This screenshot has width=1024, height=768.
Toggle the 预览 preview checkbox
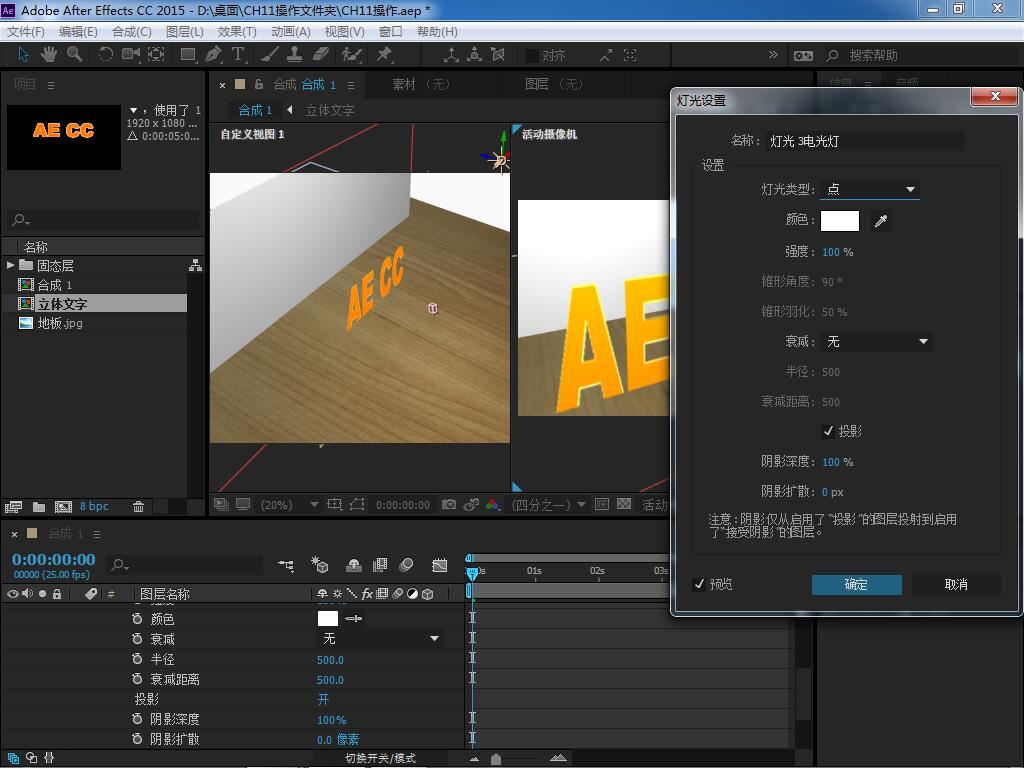click(x=699, y=584)
